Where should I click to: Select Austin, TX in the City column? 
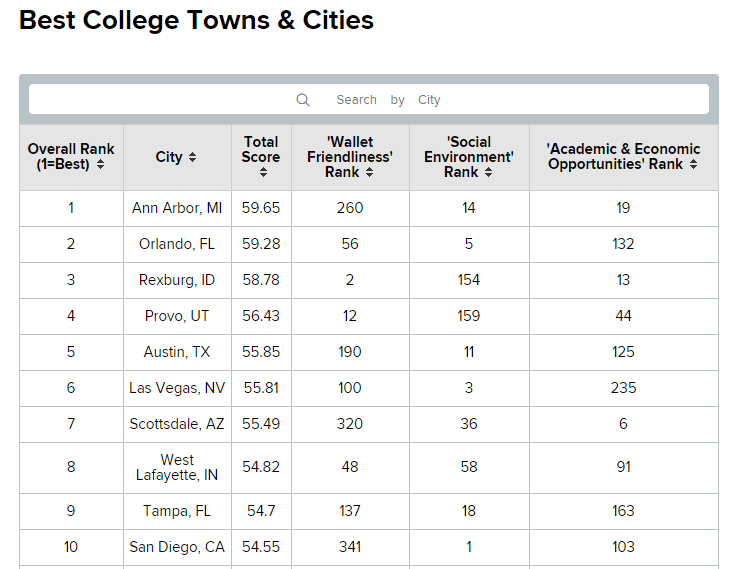point(177,352)
